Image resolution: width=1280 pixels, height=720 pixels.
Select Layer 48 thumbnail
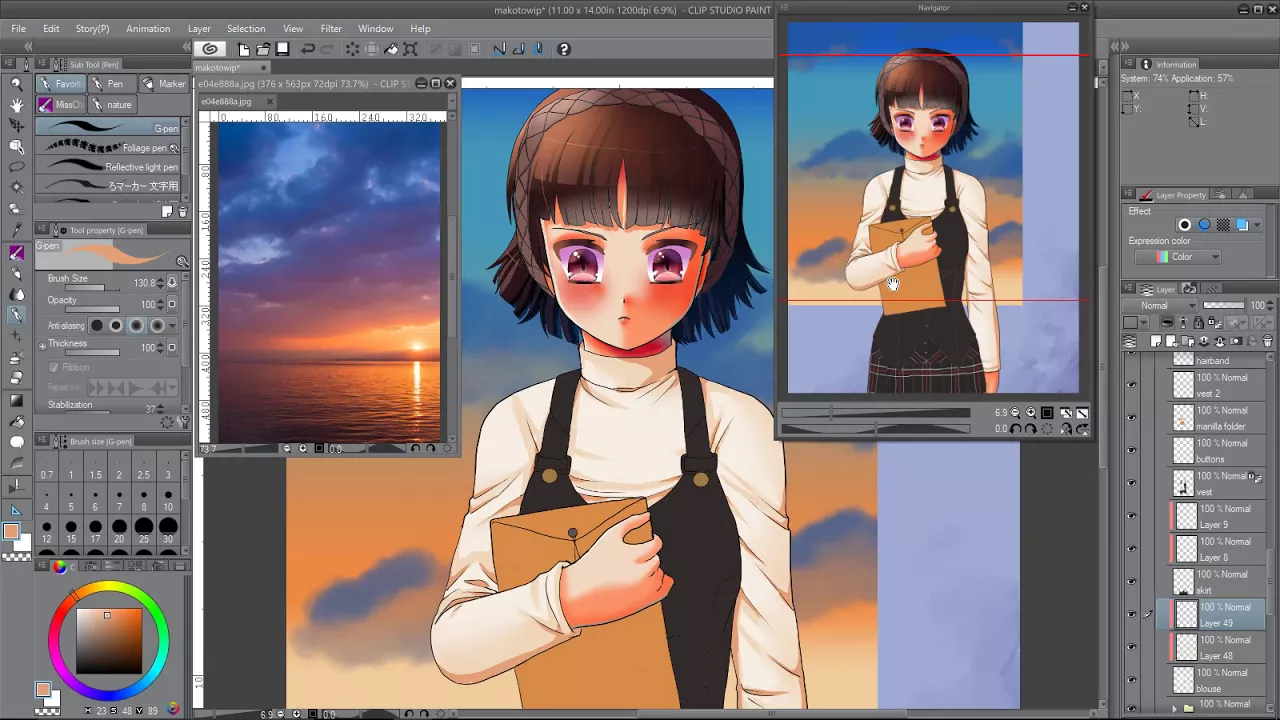(x=1185, y=647)
